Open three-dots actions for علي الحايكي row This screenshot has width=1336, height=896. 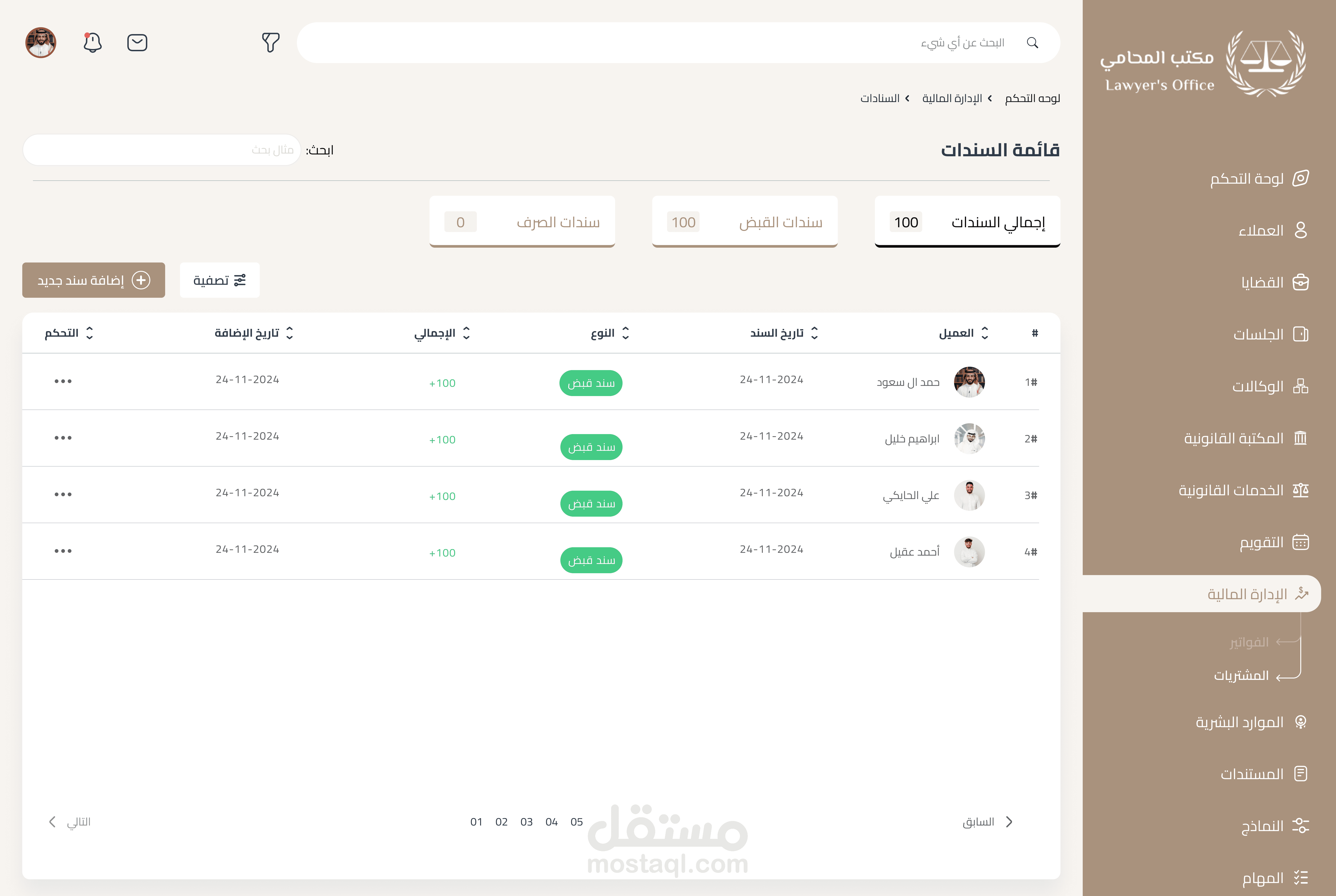63,494
